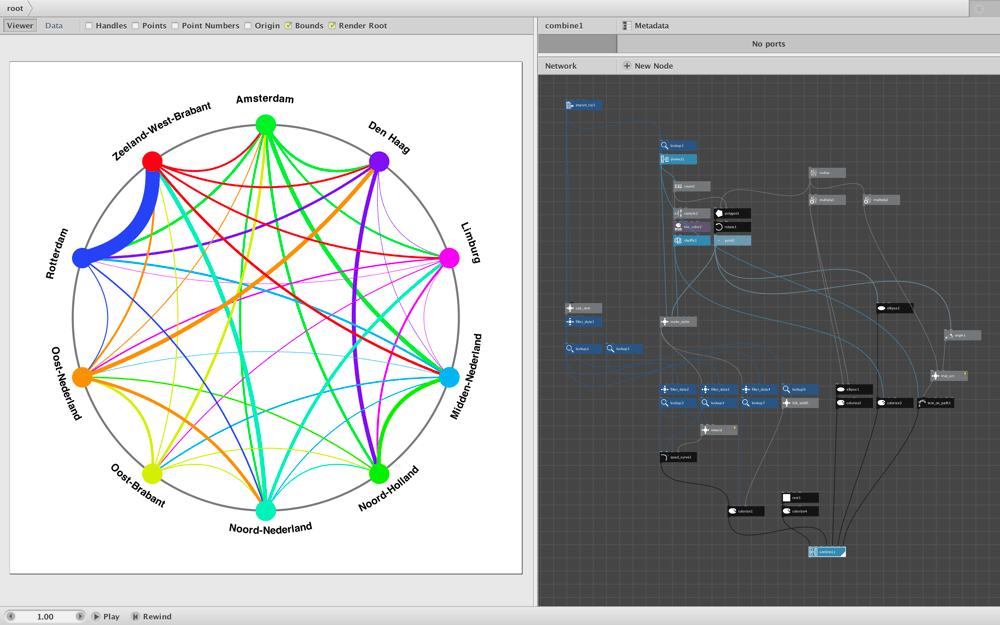Switch to the Viewer tab
Image resolution: width=1000 pixels, height=625 pixels.
(x=20, y=26)
